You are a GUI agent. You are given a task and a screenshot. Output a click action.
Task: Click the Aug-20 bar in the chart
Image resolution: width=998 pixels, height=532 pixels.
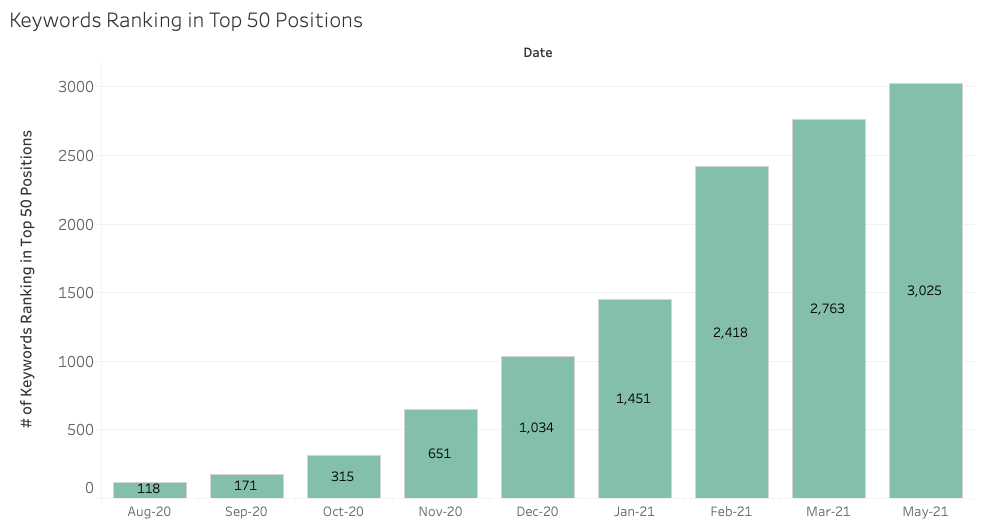coord(149,490)
